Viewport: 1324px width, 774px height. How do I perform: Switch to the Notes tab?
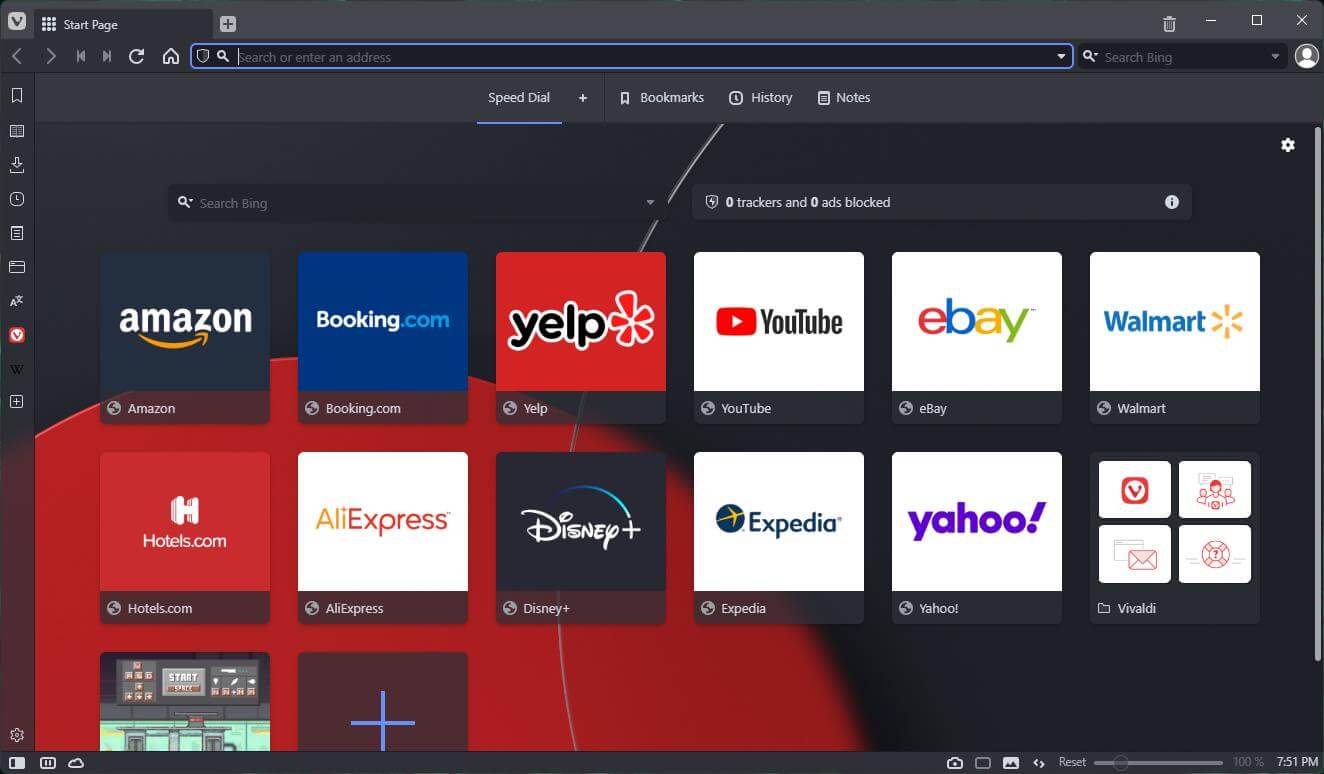843,98
